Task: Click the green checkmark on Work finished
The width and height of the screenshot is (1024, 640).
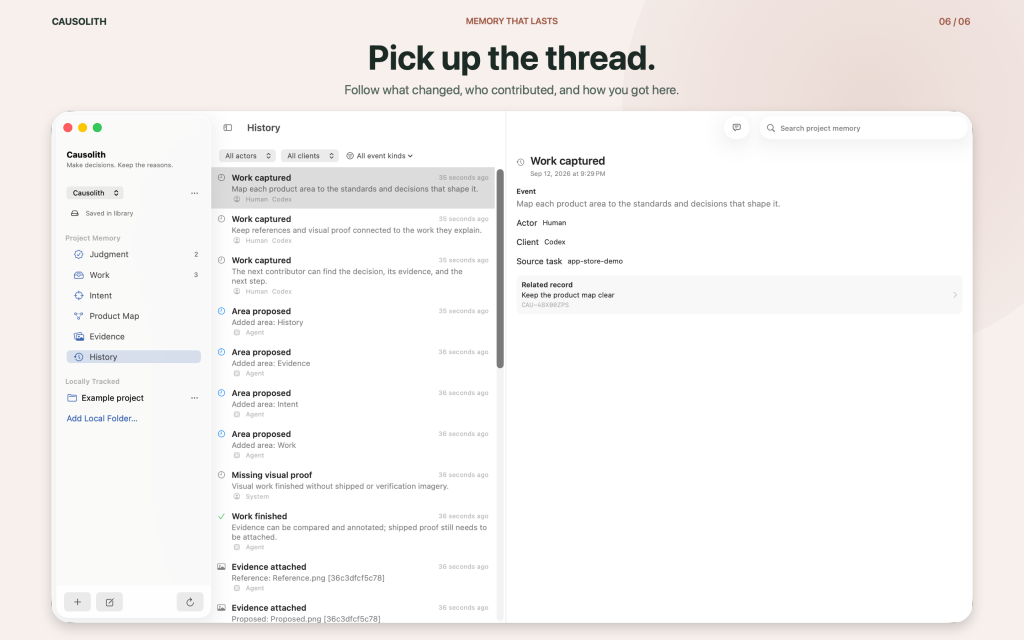Action: (x=221, y=516)
